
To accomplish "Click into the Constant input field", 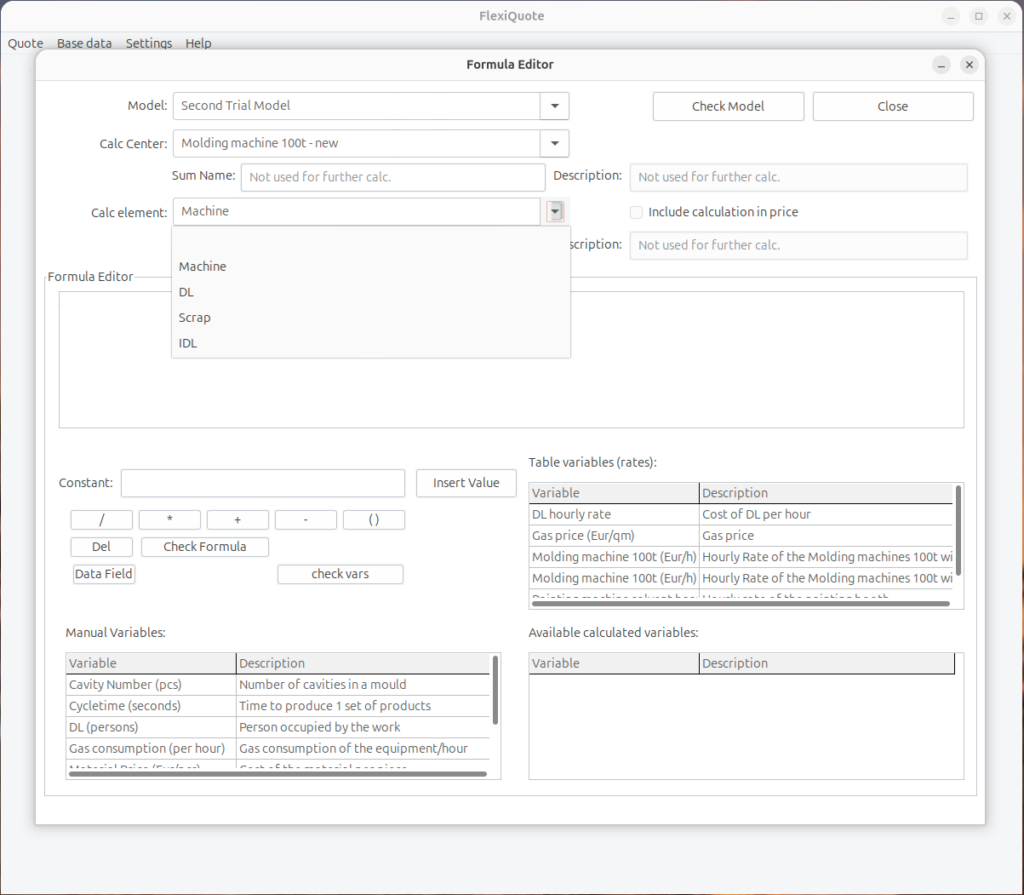I will pyautogui.click(x=262, y=483).
